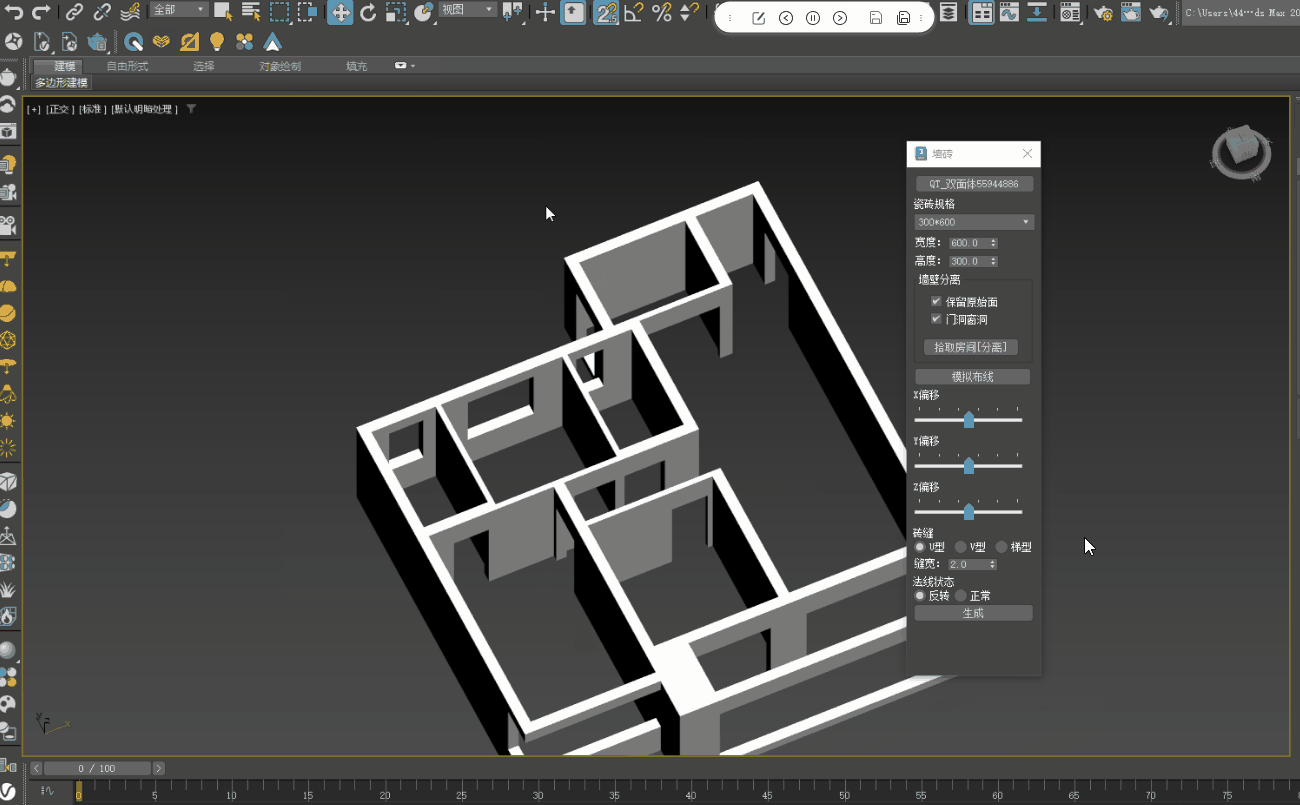Select the 正常 normal state radio
Viewport: 1300px width, 805px height.
(960, 595)
